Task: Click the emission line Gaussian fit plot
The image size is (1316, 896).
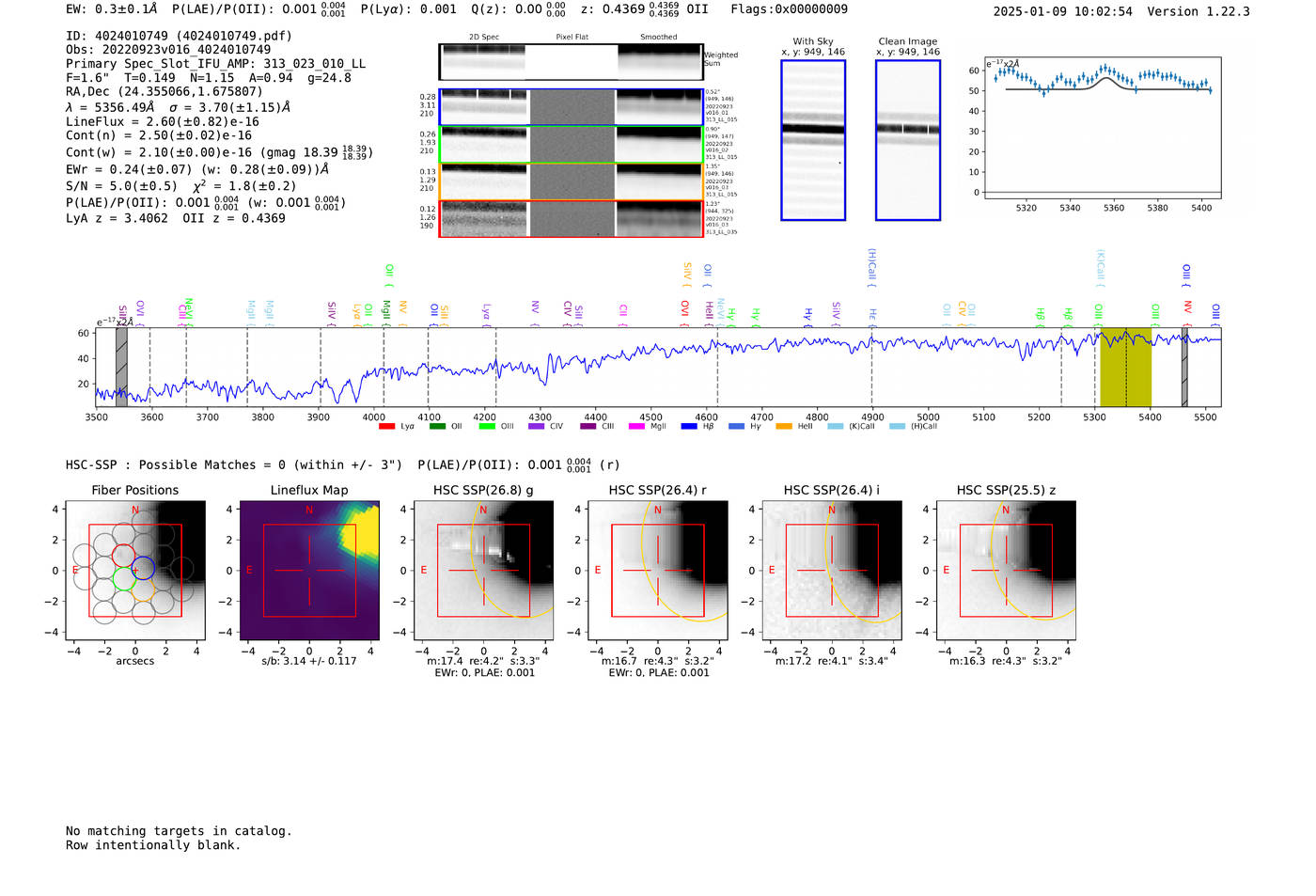Action: pyautogui.click(x=1103, y=128)
